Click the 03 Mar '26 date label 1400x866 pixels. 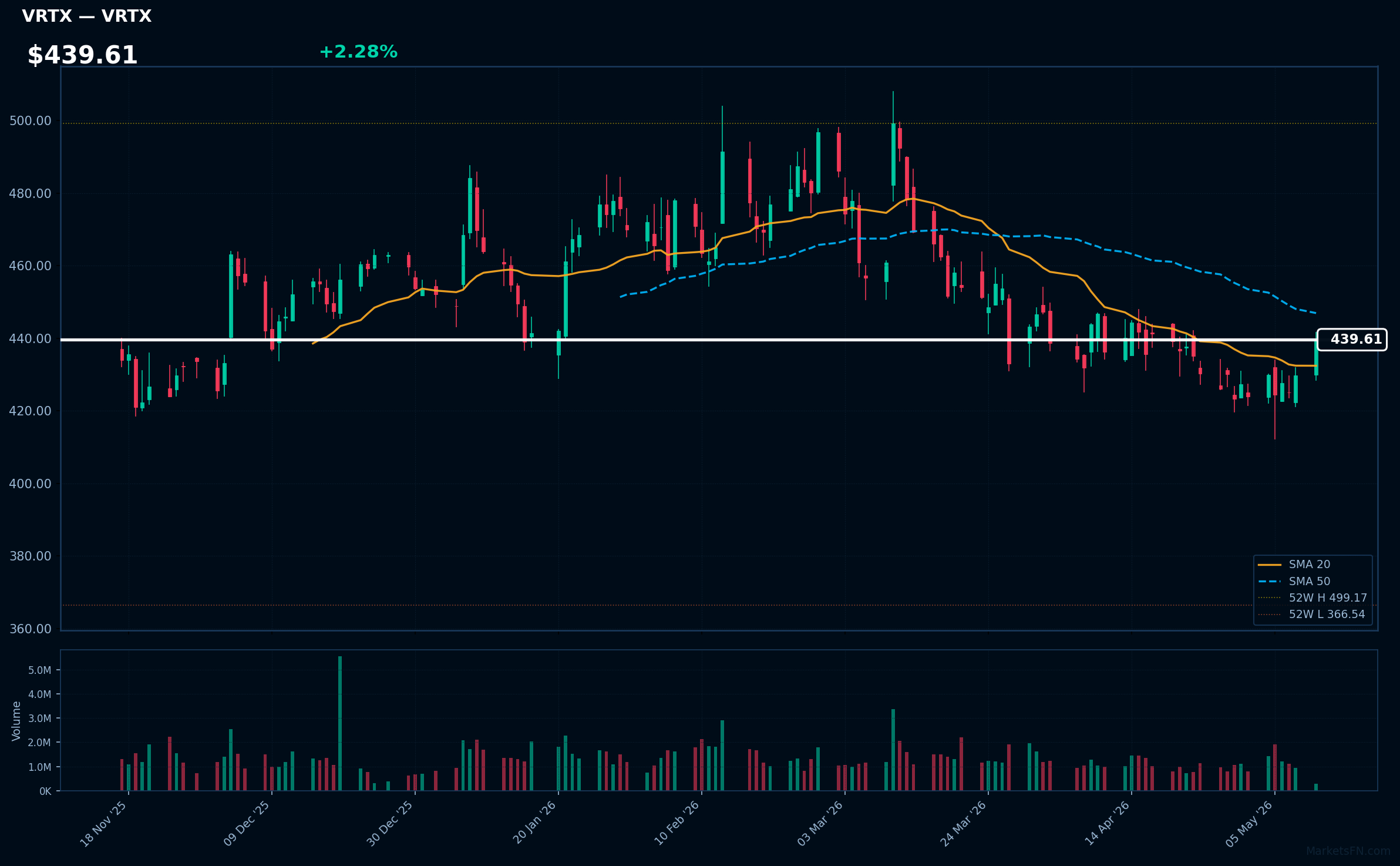820,824
